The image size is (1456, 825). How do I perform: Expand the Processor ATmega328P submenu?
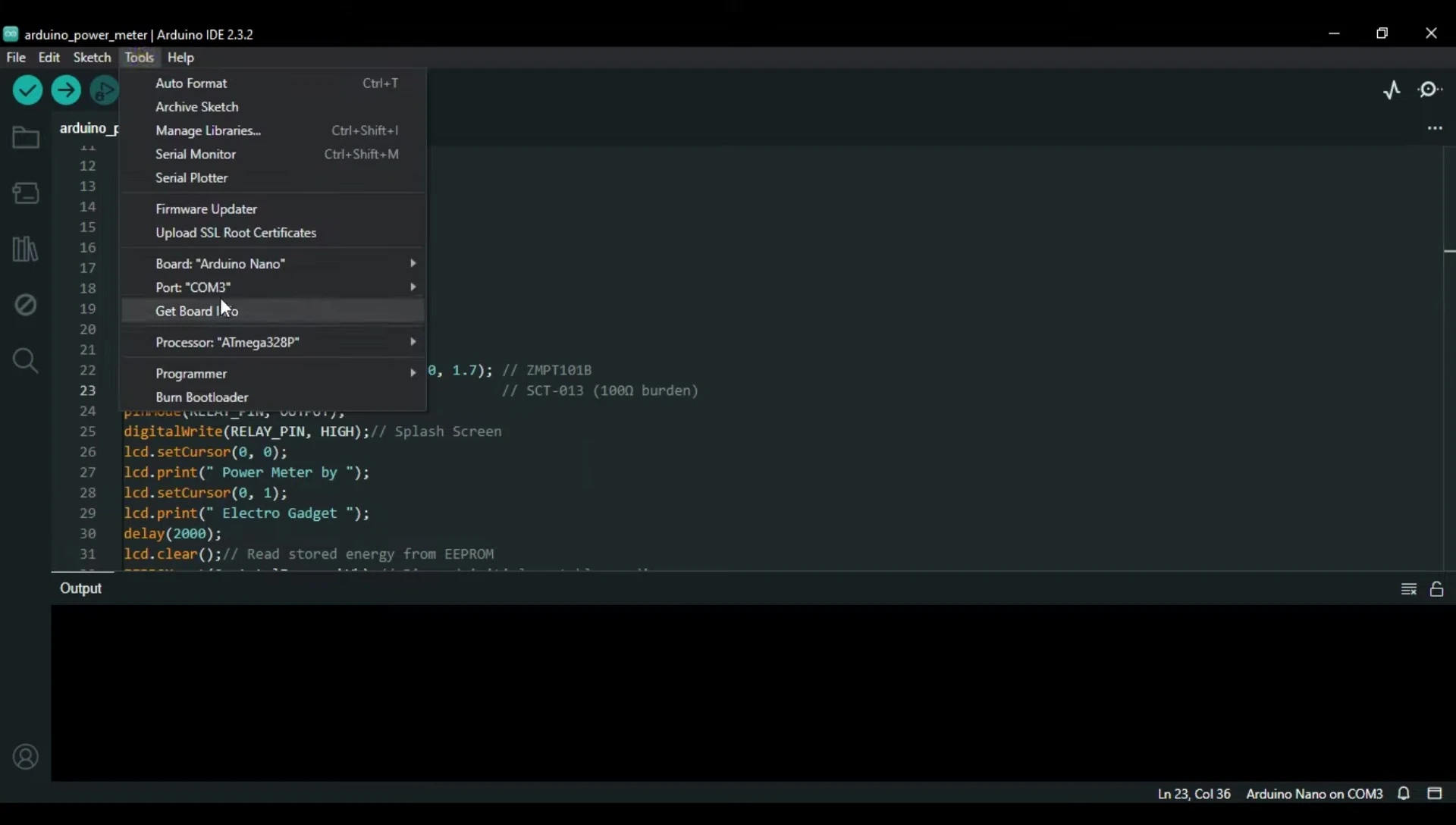(x=273, y=343)
